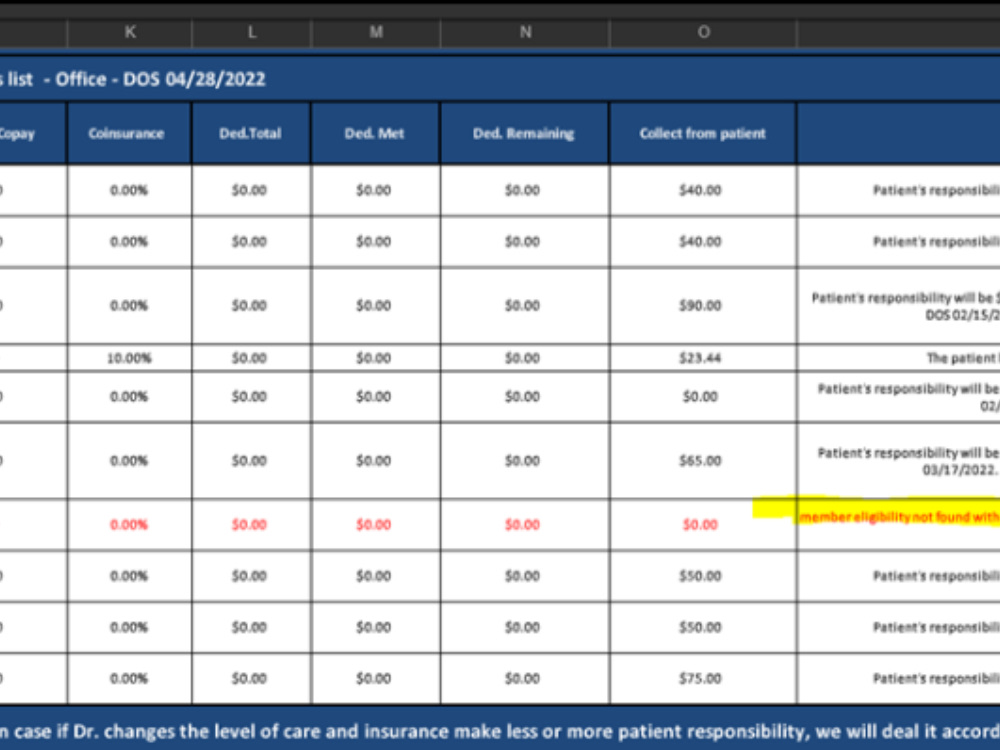1000x750 pixels.
Task: Select Ded. Remaining cell in the $65.00 row
Action: [x=525, y=460]
